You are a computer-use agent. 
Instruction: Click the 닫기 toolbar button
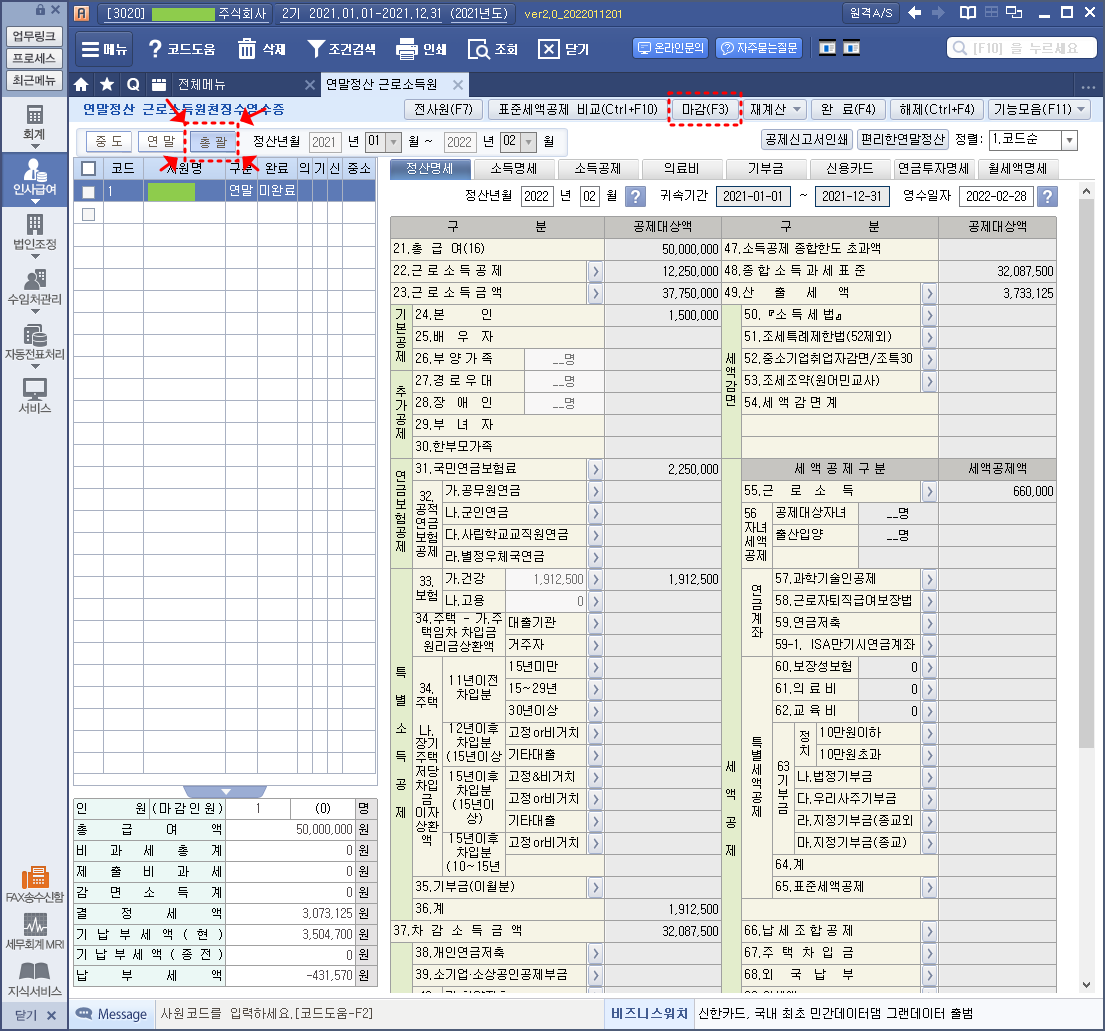(x=563, y=49)
